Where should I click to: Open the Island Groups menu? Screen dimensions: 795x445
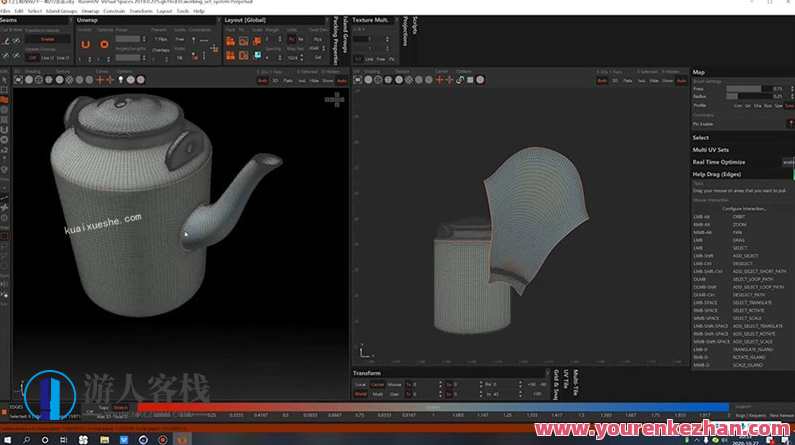click(60, 10)
